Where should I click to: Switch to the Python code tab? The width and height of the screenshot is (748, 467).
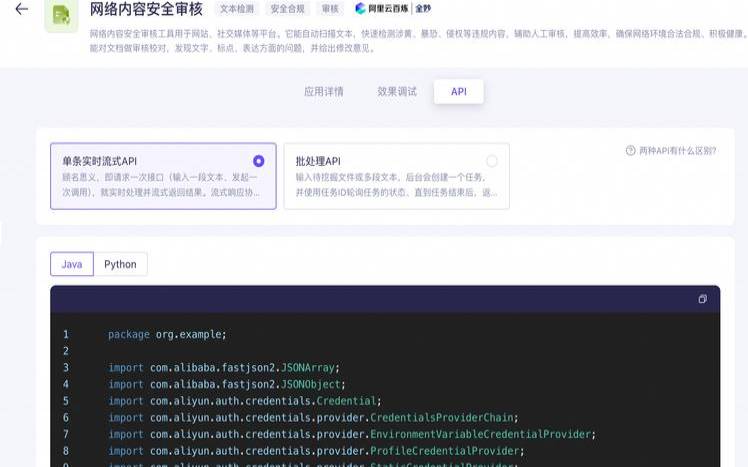pyautogui.click(x=120, y=264)
